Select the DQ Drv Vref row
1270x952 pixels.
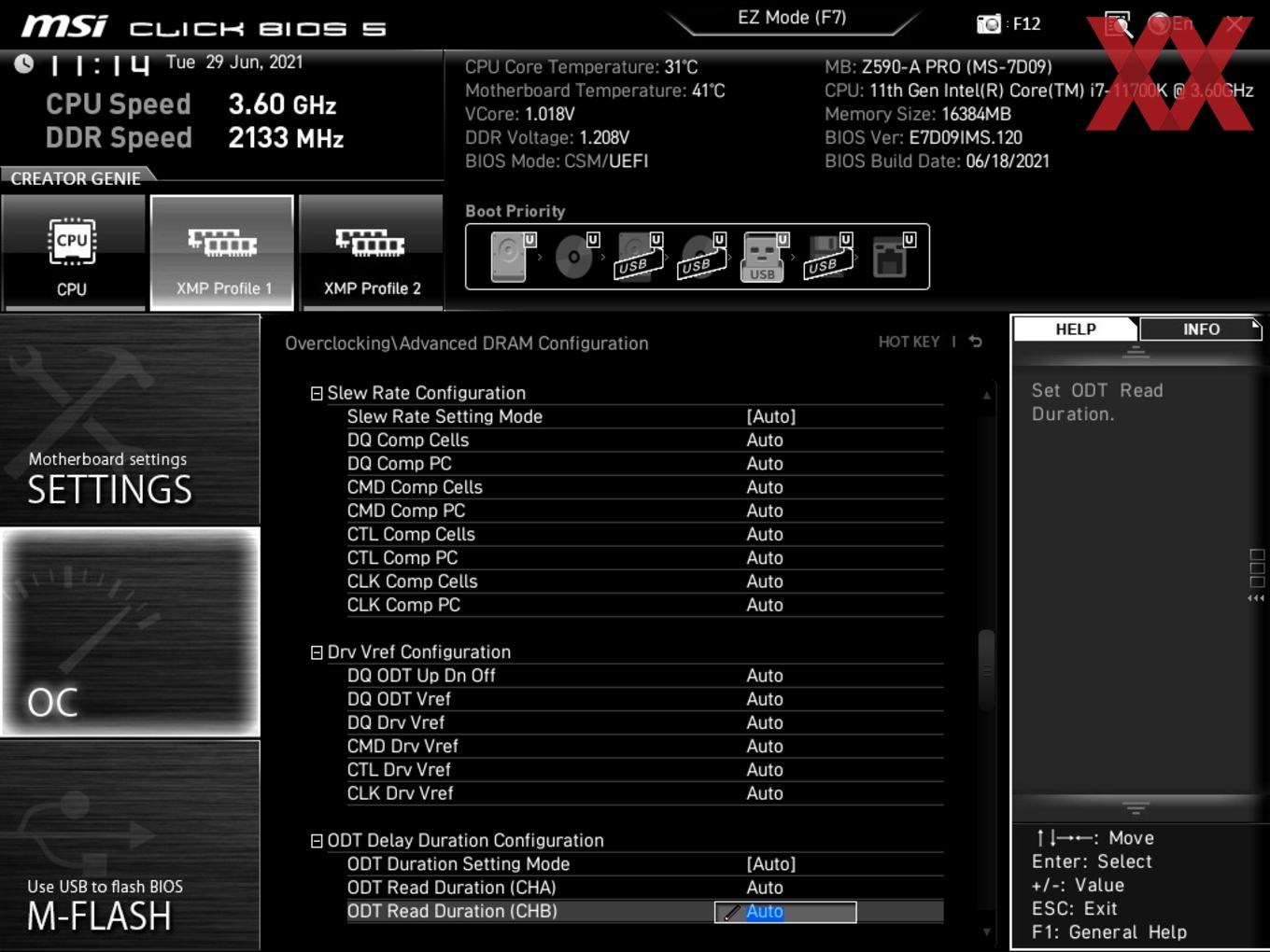click(x=645, y=722)
